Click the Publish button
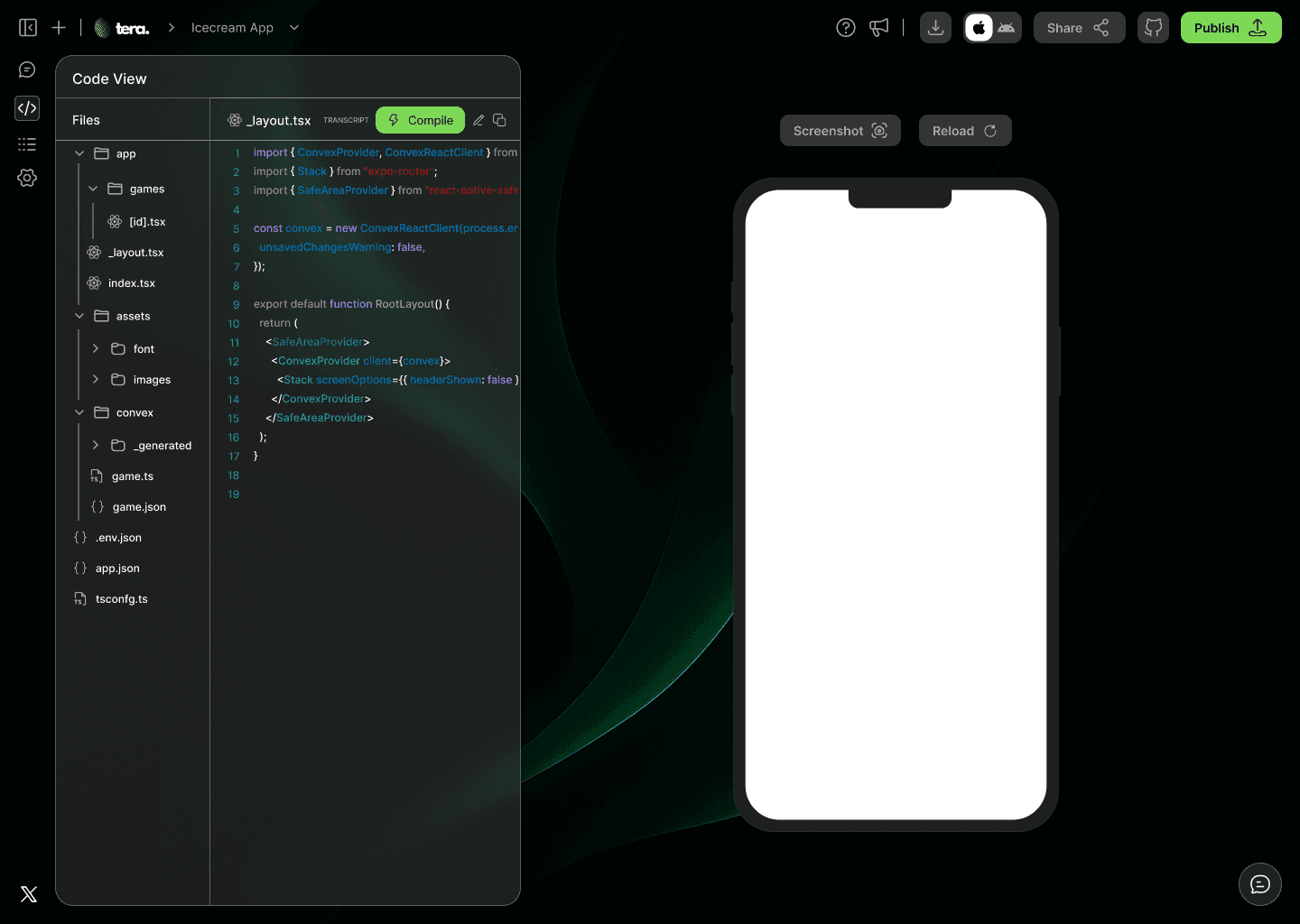1300x924 pixels. 1230,28
